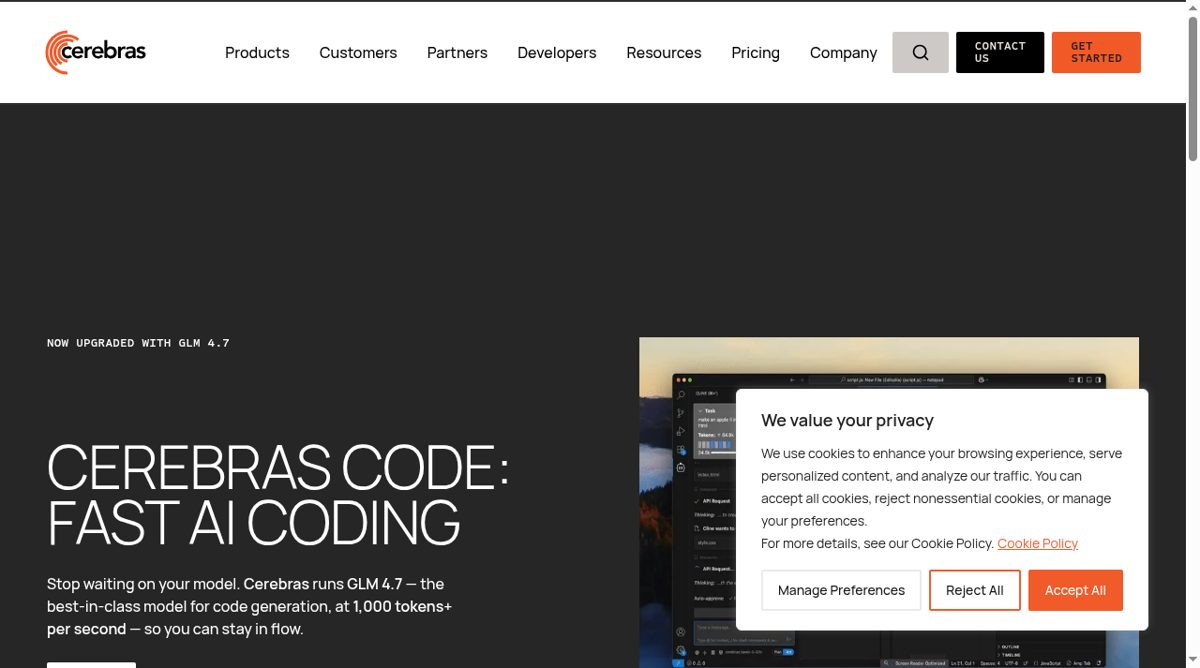Click the Contact Us button
The width and height of the screenshot is (1200, 668).
coord(1000,53)
